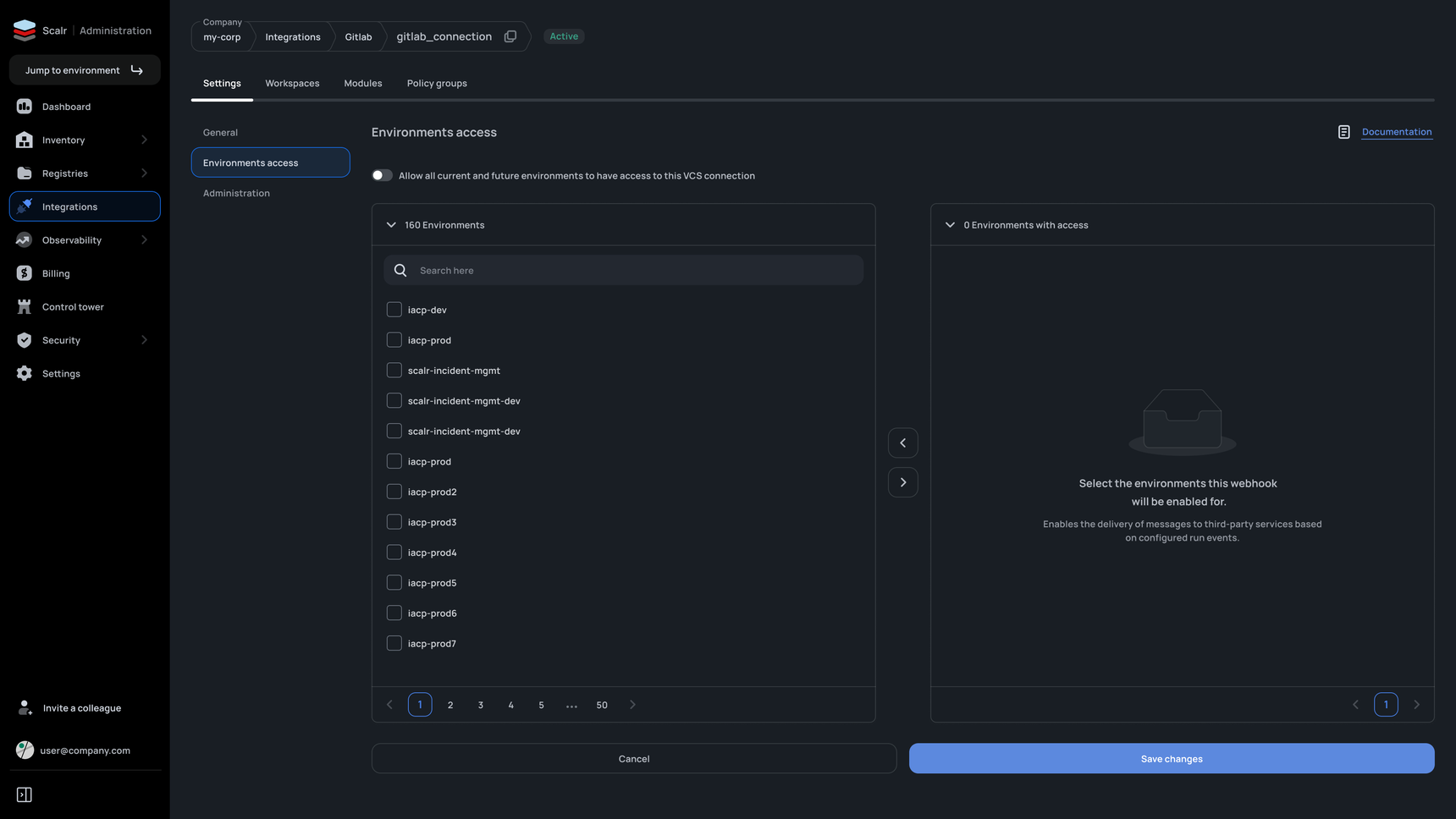The width and height of the screenshot is (1456, 819).
Task: Expand the Security submenu chevron
Action: click(144, 340)
